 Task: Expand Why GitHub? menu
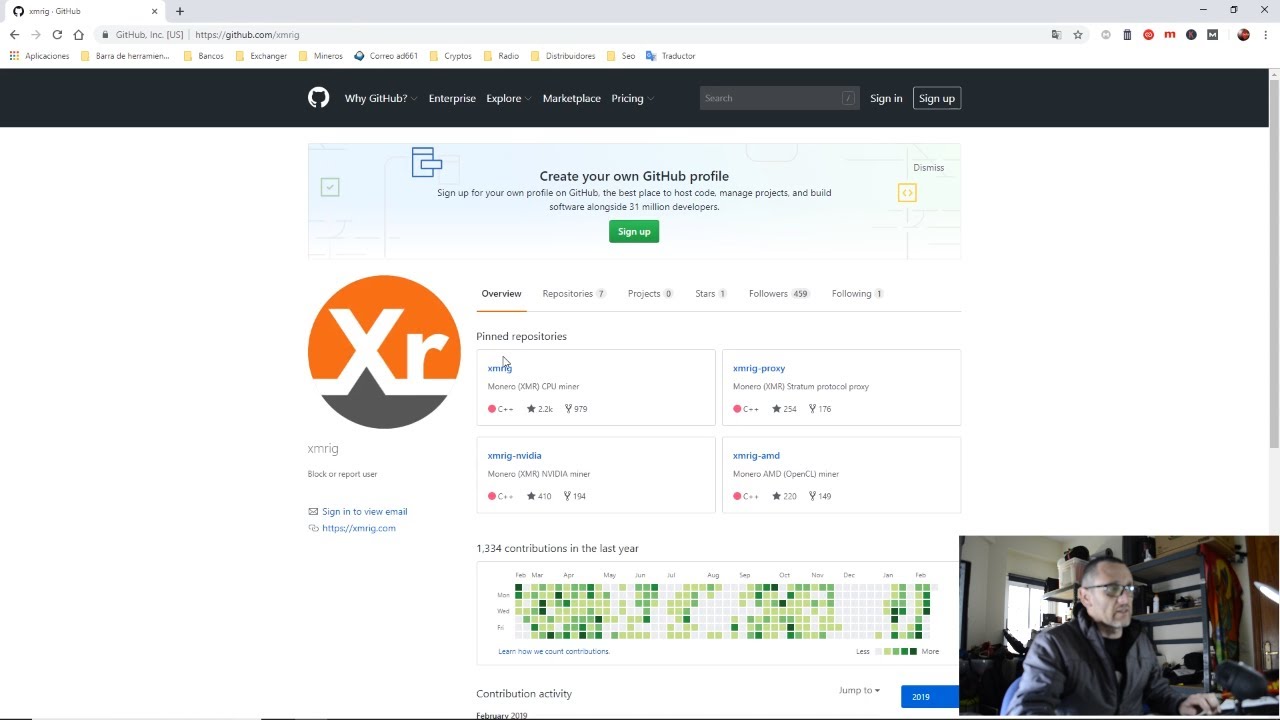[x=381, y=98]
